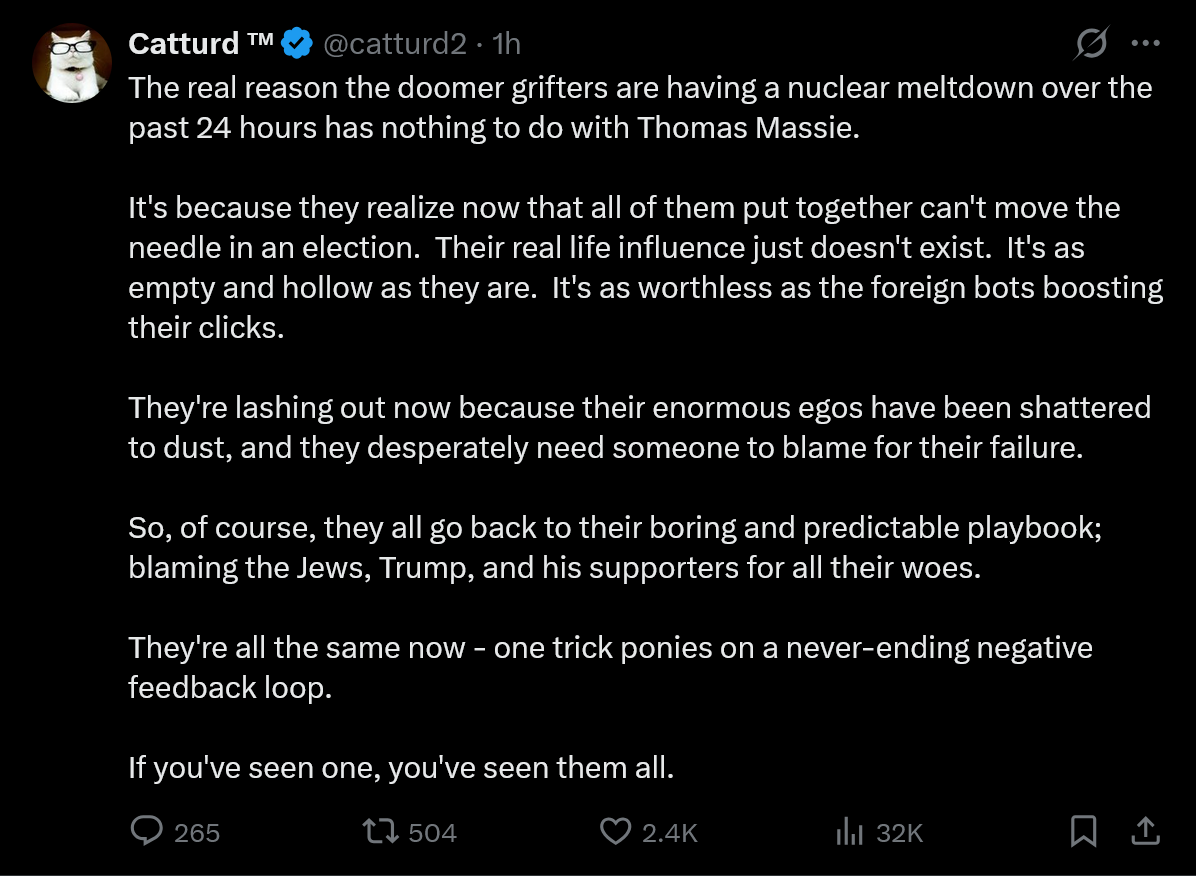
Task: Click the "If you've seen one" closing line
Action: click(x=401, y=767)
